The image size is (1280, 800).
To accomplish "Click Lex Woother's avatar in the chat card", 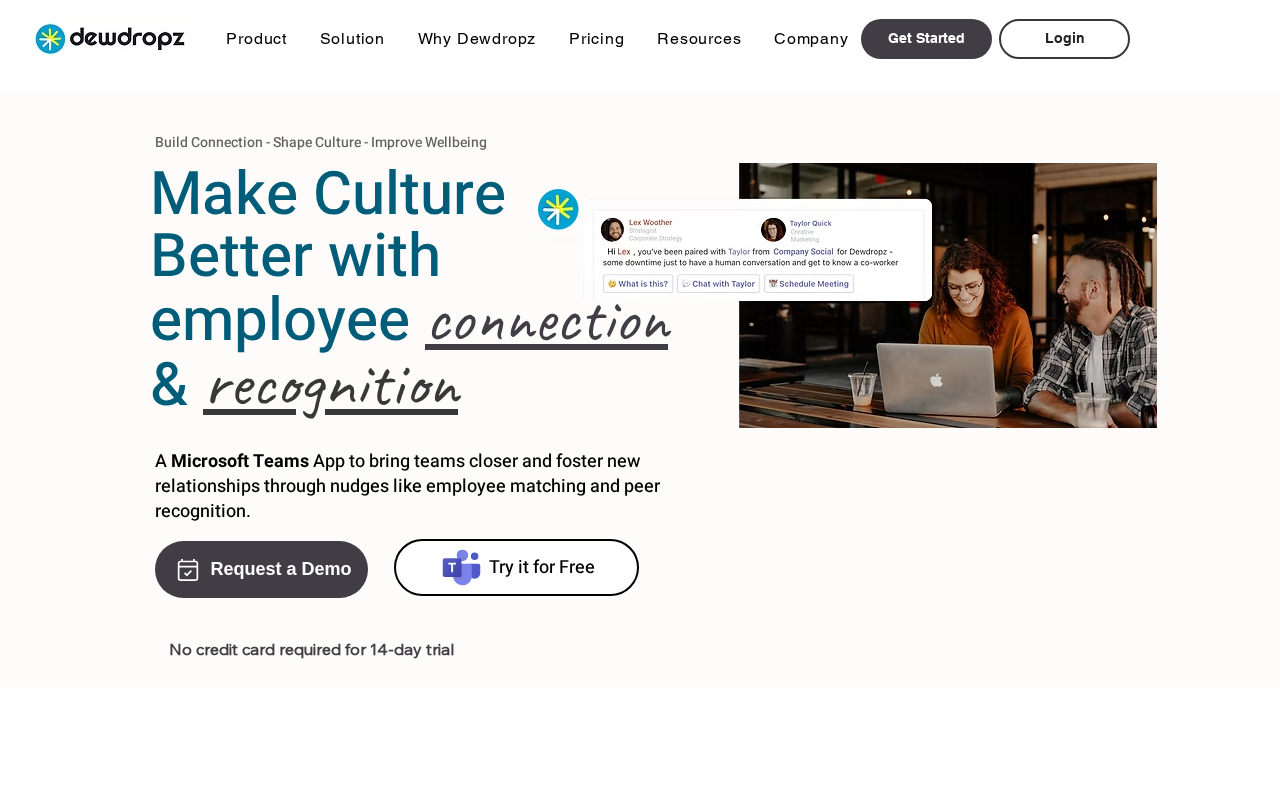I will coord(612,230).
